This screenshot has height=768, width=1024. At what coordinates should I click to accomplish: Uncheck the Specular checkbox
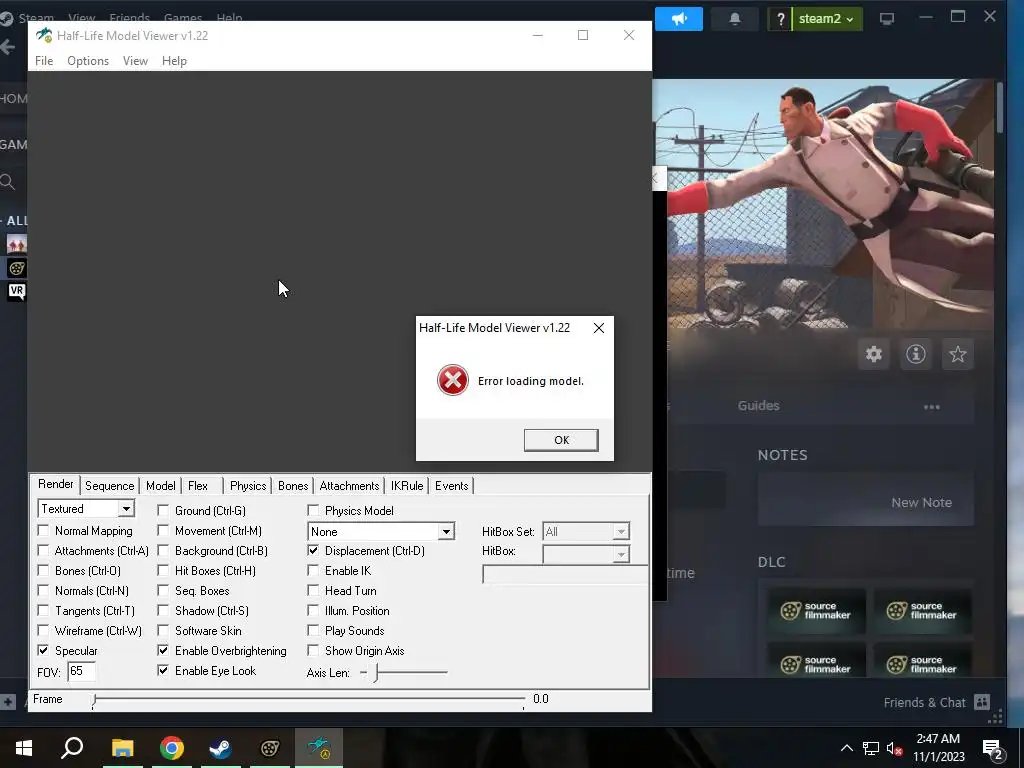pyautogui.click(x=43, y=650)
